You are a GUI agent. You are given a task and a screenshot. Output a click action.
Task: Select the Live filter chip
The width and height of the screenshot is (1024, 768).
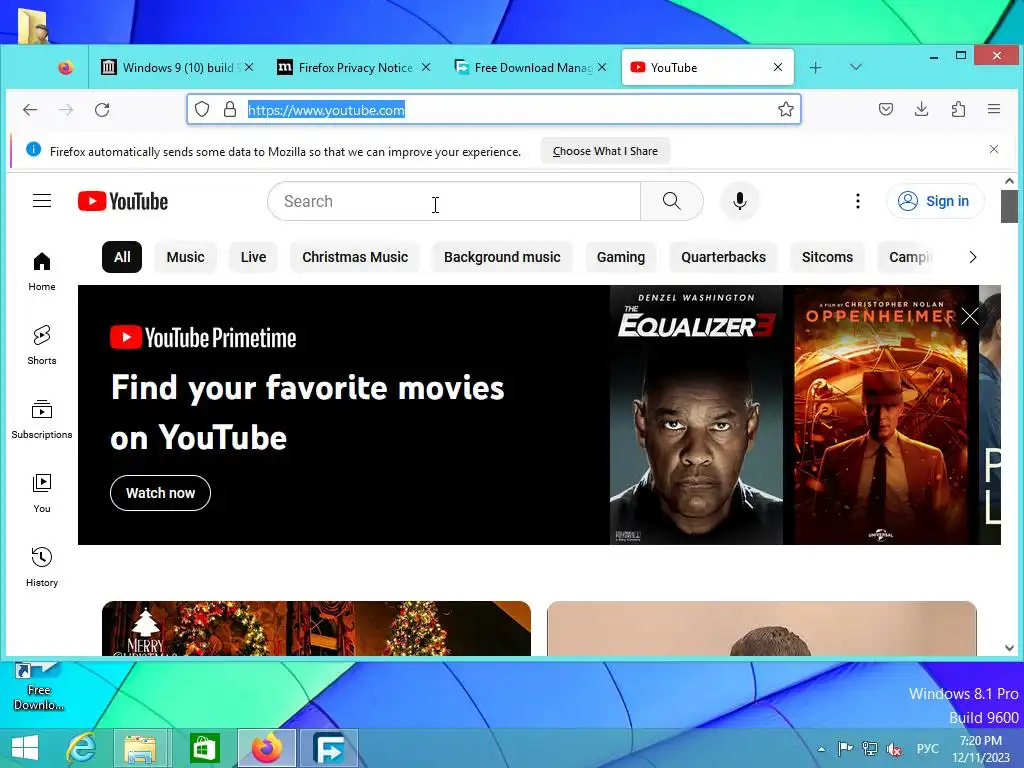coord(253,257)
